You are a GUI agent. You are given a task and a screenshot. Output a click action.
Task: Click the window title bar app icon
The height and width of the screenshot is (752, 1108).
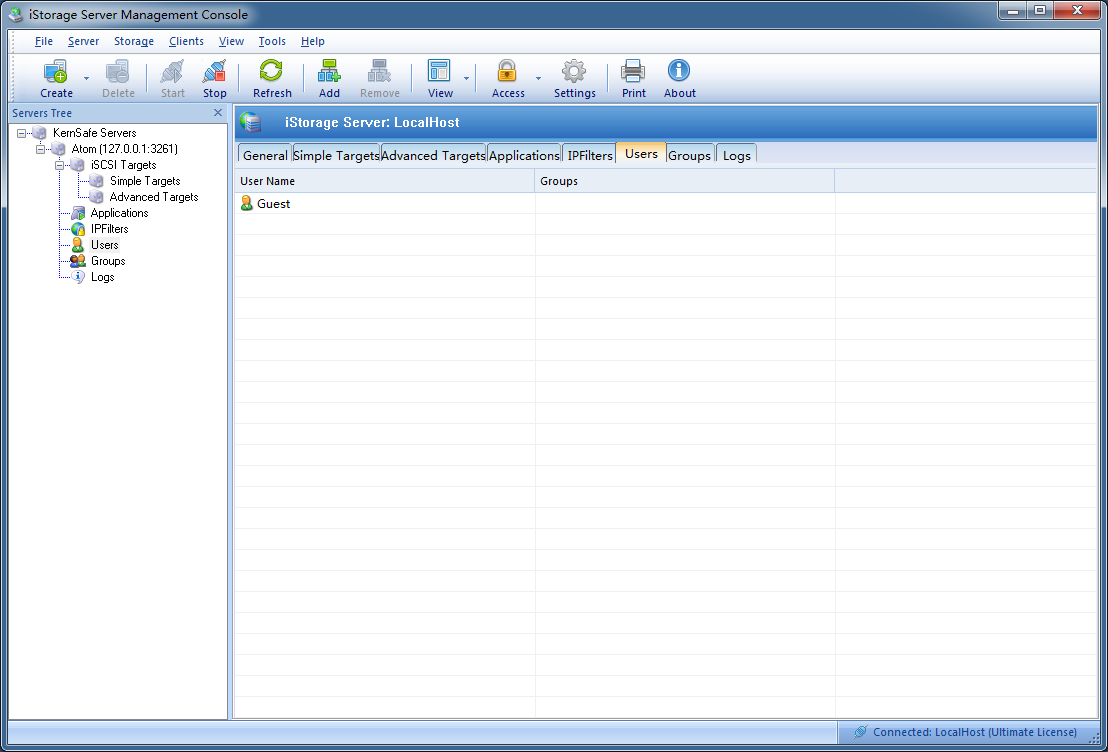[x=16, y=14]
